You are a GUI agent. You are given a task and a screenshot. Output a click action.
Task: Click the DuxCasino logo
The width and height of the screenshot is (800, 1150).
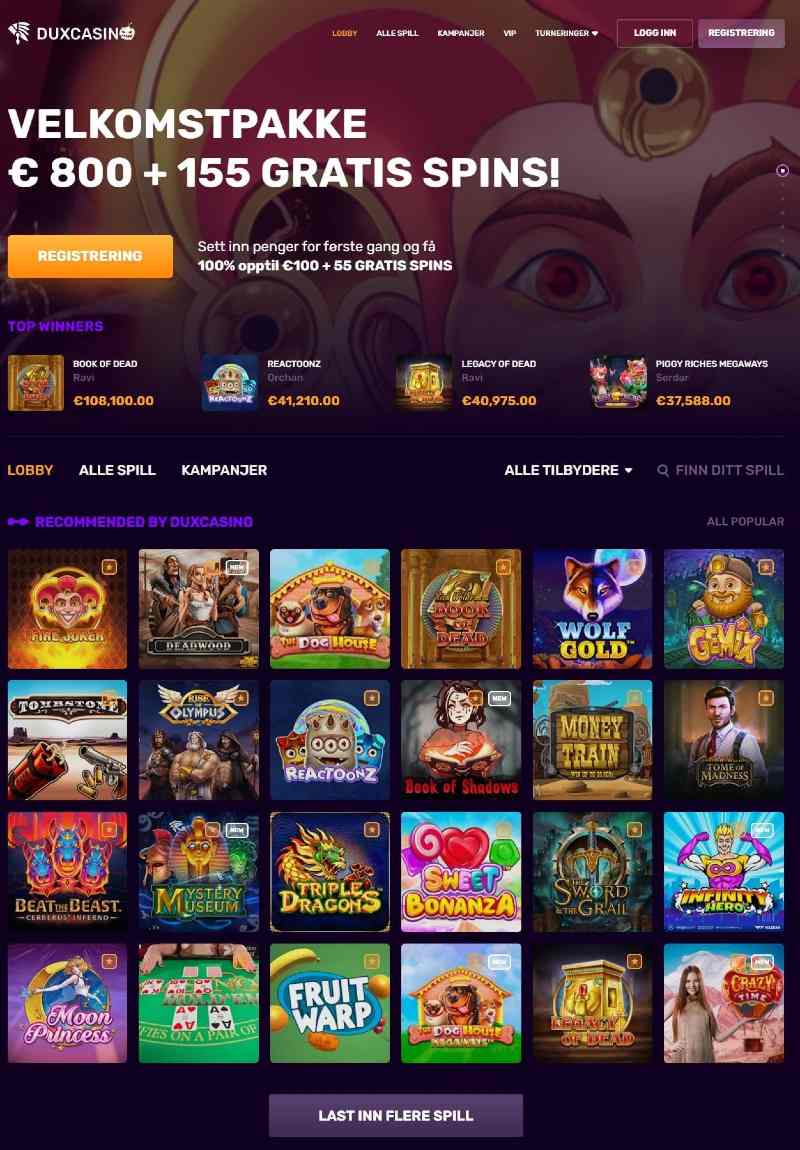72,33
